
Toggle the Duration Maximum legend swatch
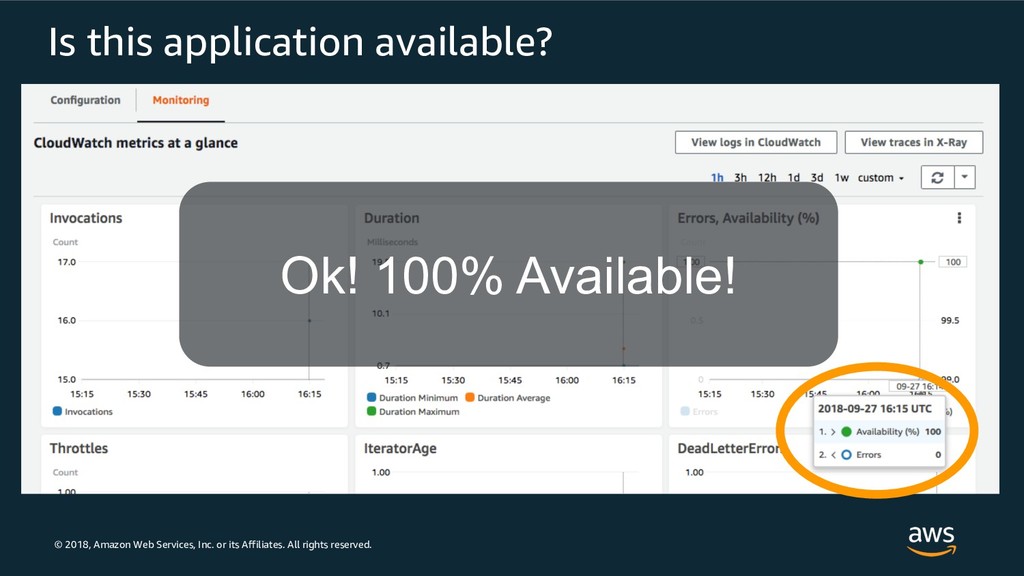click(372, 411)
